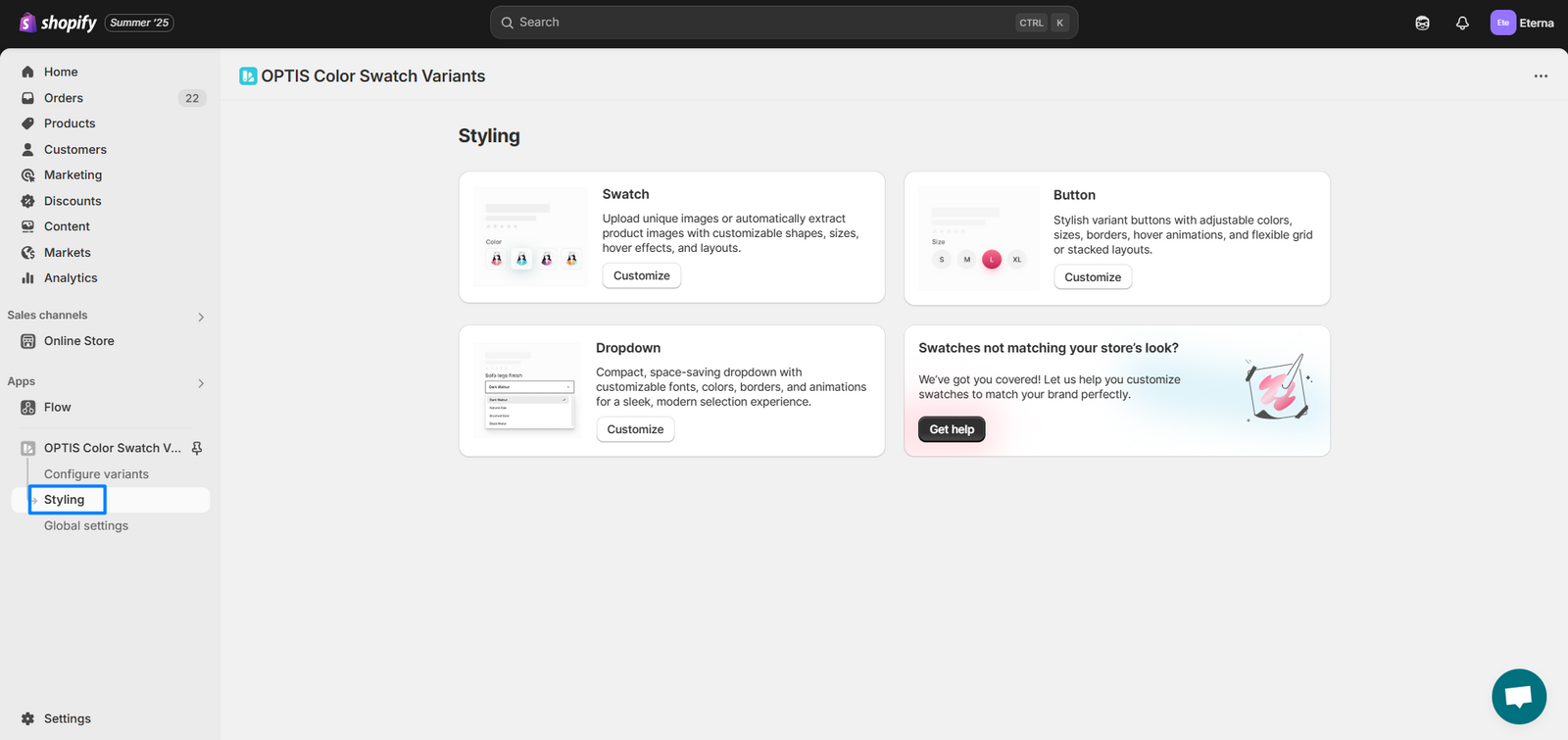Viewport: 1568px width, 740px height.
Task: Open Flow app label
Action: click(57, 407)
